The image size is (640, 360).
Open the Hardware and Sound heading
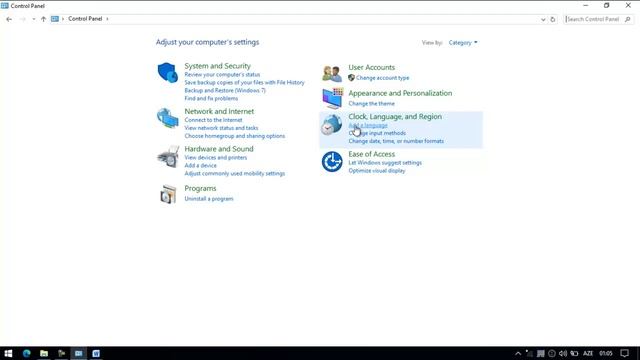click(219, 149)
